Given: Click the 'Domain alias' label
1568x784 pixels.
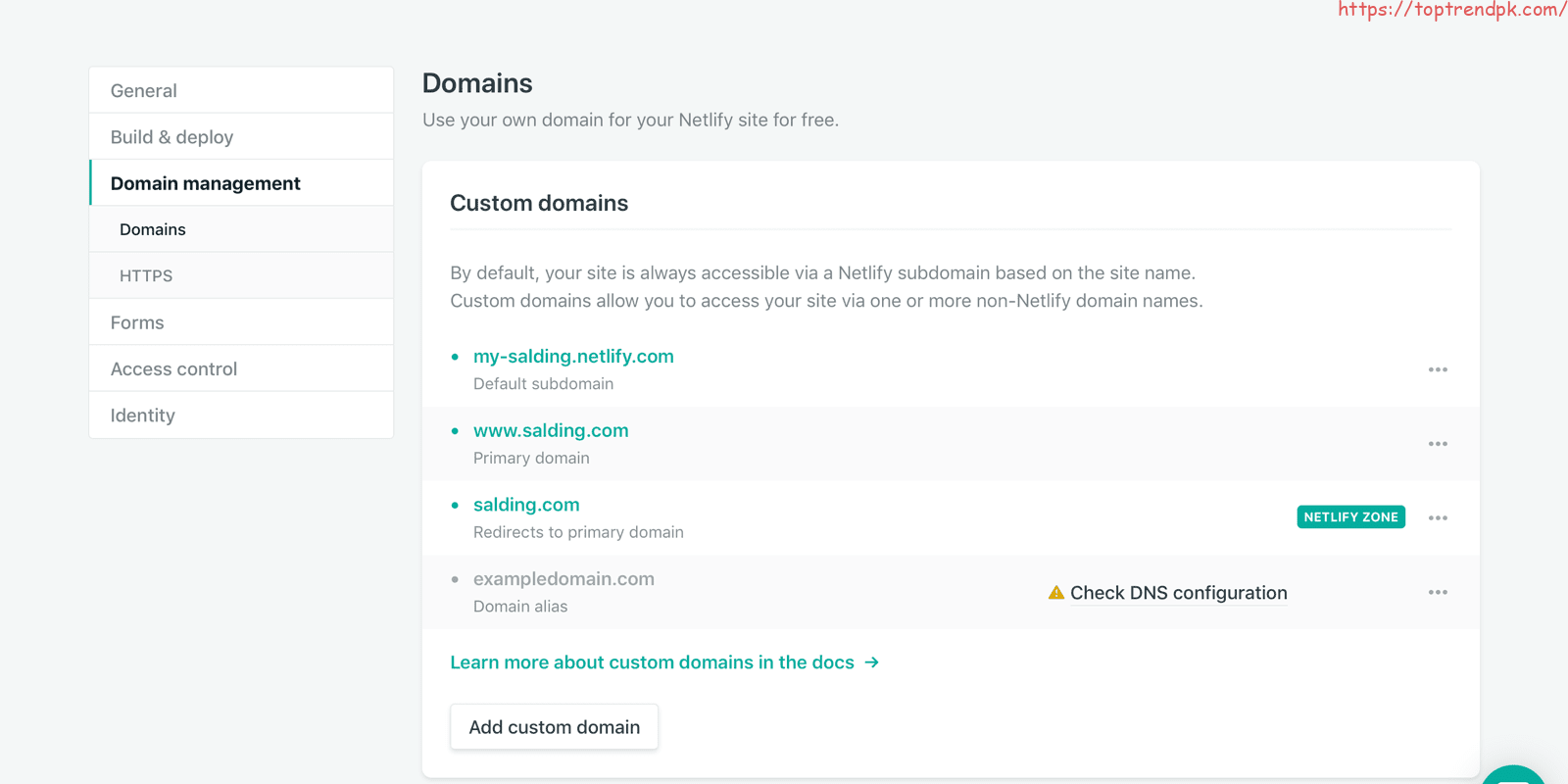Looking at the screenshot, I should click(x=520, y=607).
